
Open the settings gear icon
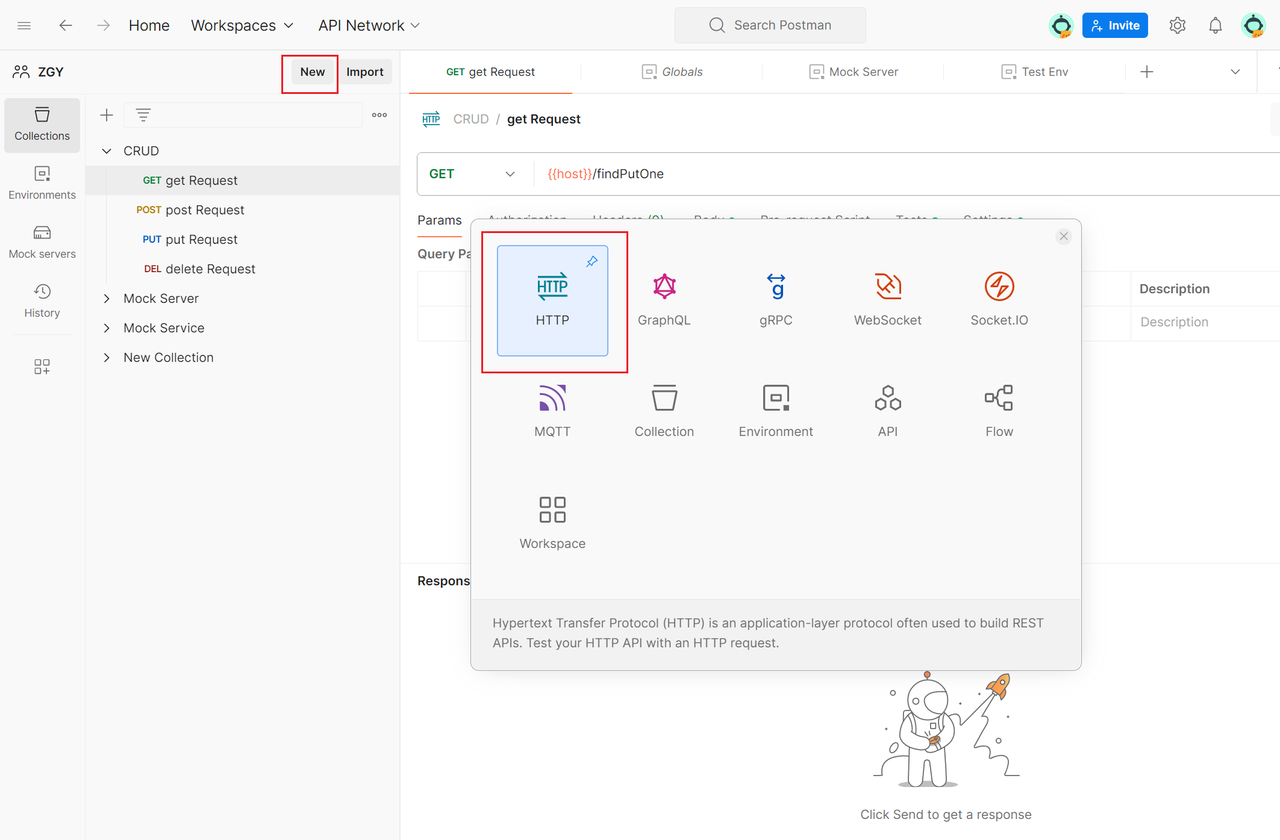tap(1178, 25)
